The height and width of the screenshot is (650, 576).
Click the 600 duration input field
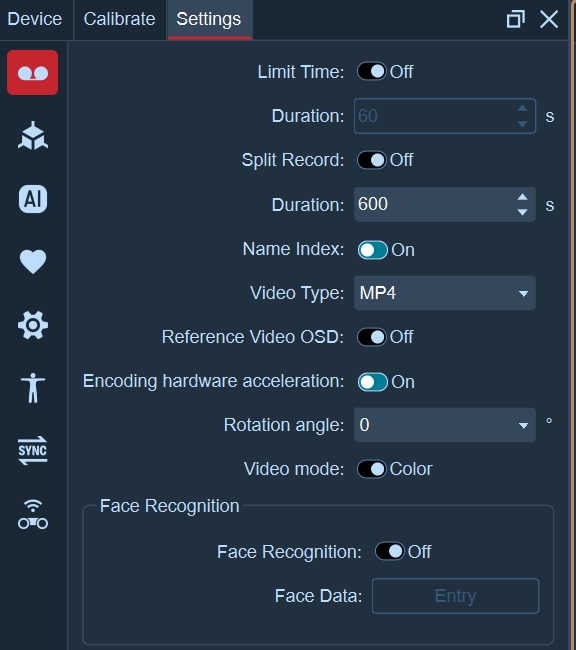pos(435,204)
